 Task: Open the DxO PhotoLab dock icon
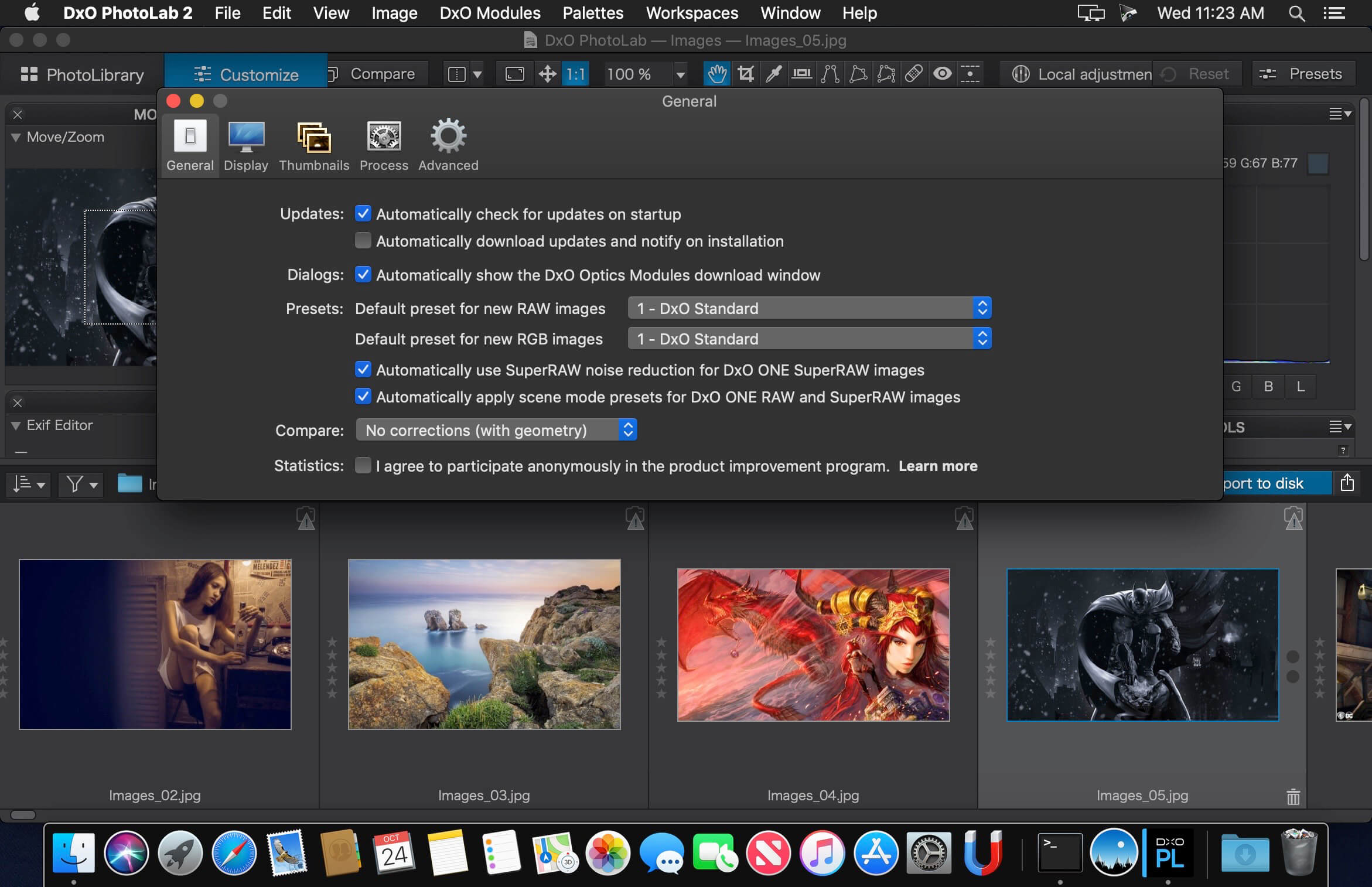tap(1170, 852)
